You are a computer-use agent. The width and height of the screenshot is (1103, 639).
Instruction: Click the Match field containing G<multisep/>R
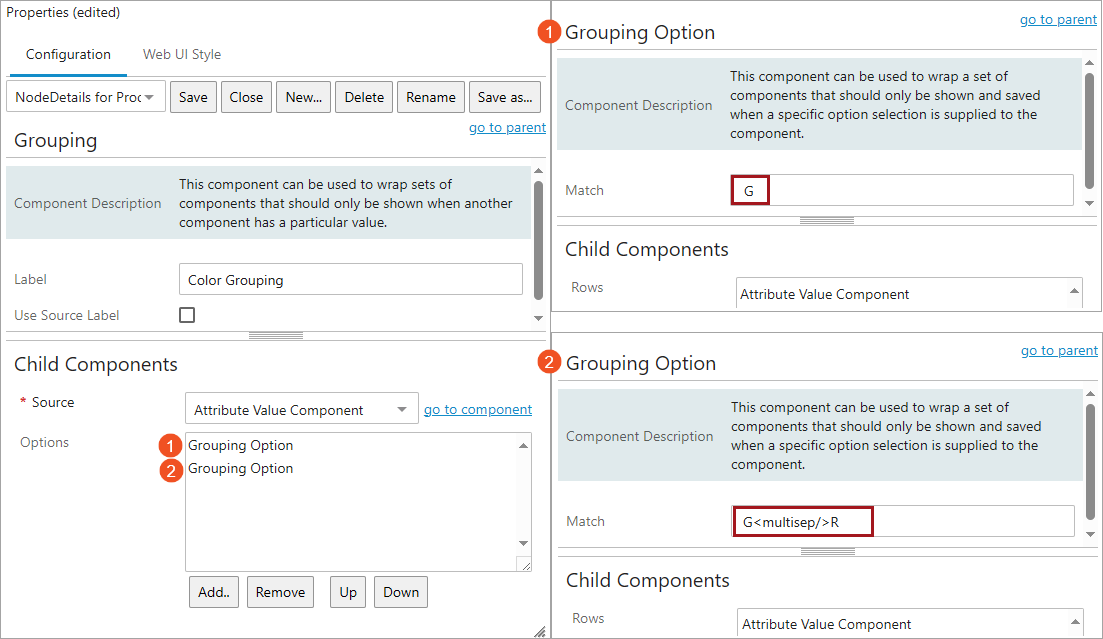click(902, 521)
